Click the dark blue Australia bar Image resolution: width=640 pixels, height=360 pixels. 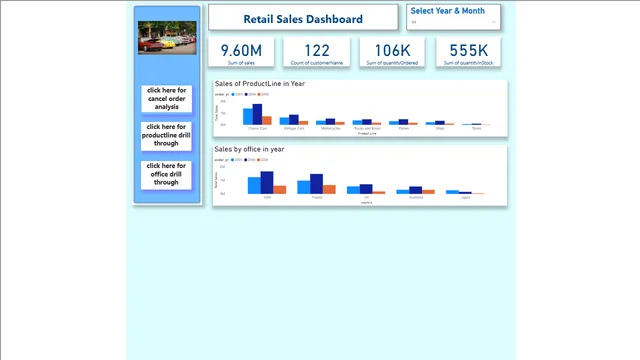[416, 190]
